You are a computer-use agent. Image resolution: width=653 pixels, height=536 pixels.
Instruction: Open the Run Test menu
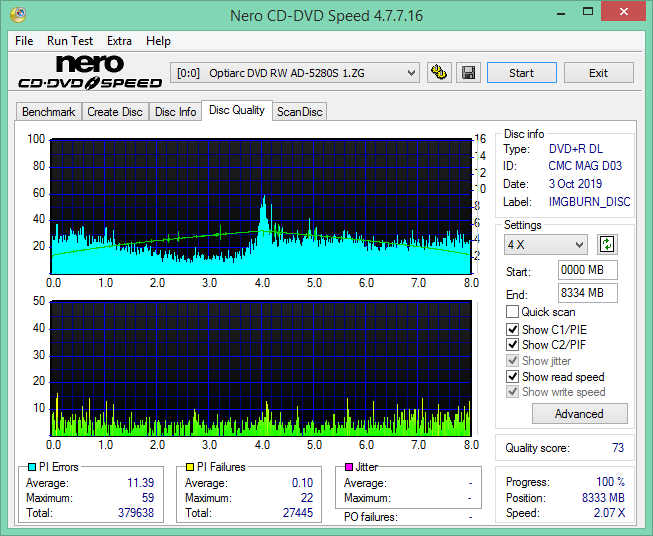click(70, 41)
